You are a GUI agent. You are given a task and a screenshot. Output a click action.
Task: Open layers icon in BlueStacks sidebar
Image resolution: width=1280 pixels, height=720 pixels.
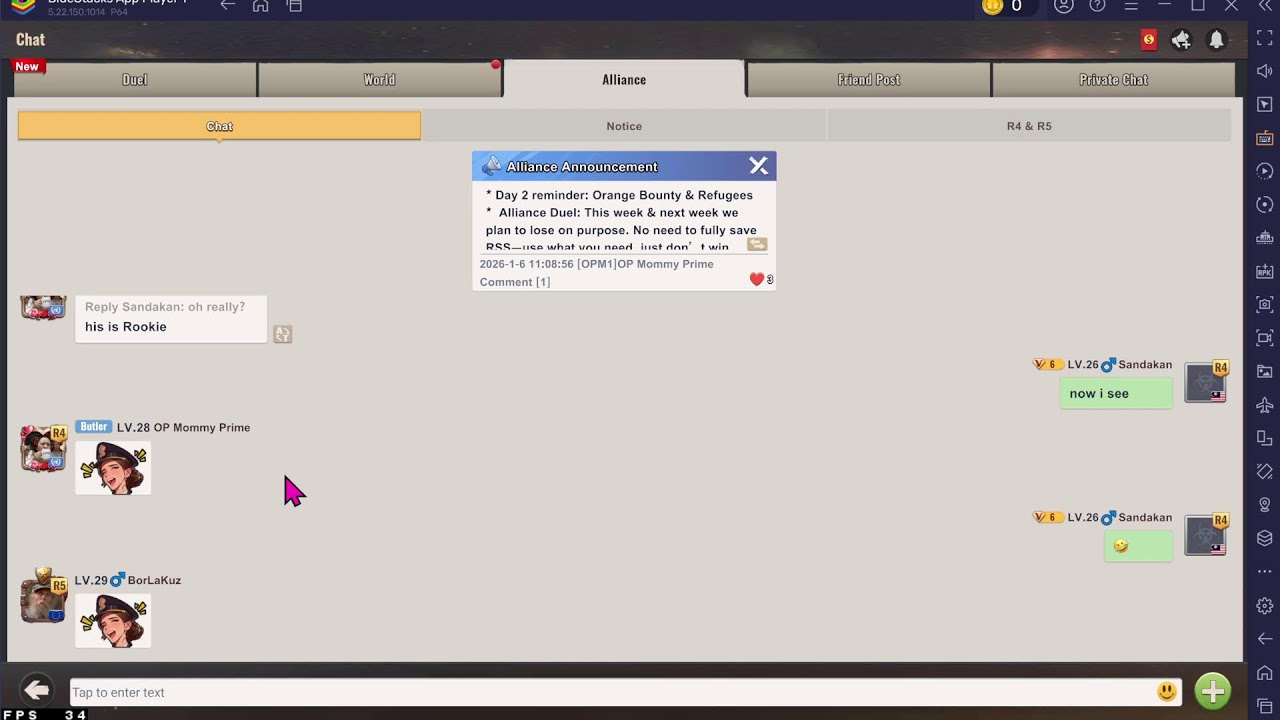point(1264,538)
